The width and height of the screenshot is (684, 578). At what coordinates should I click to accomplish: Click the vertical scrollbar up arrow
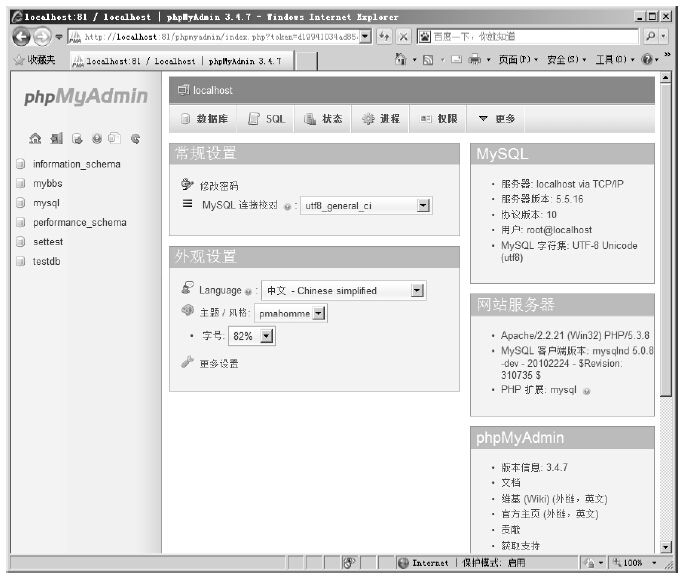coord(665,78)
